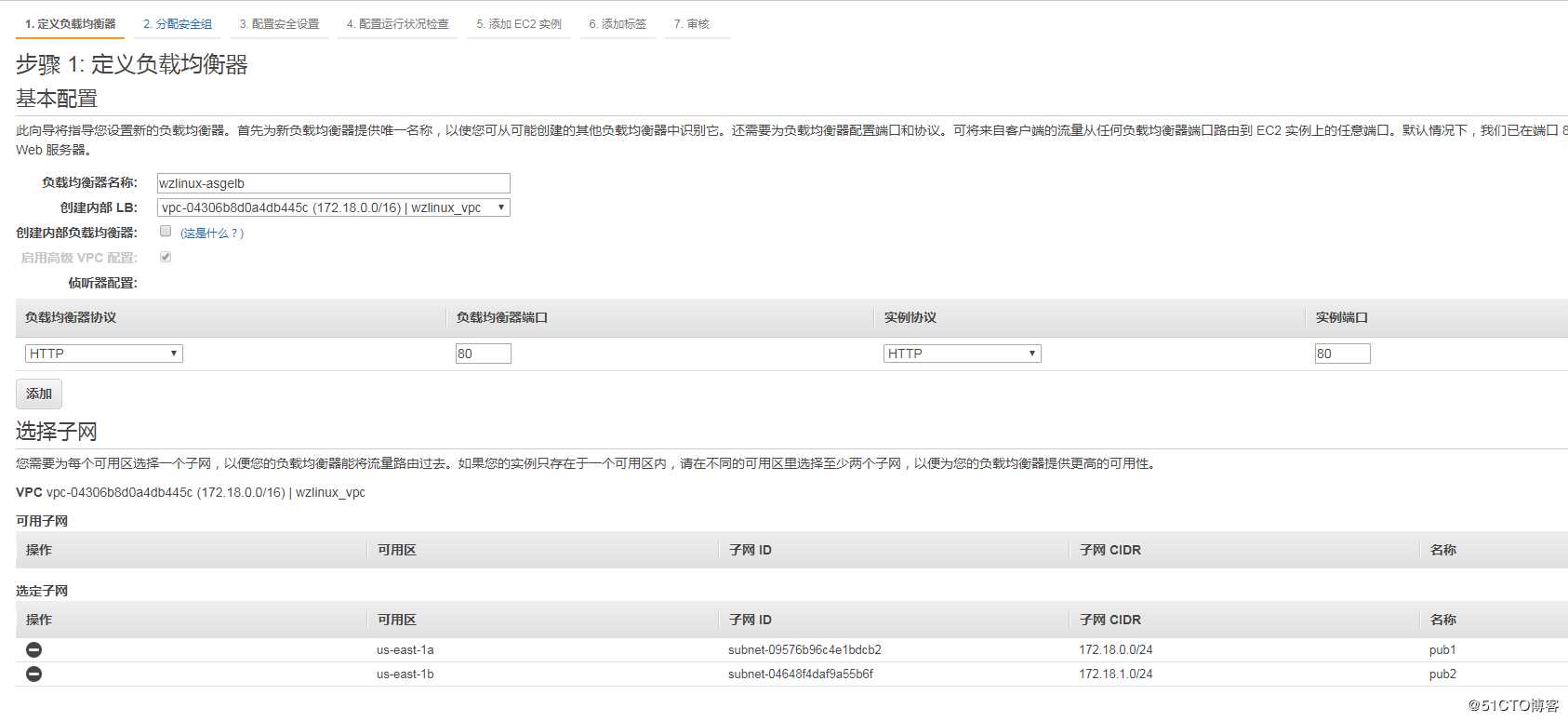This screenshot has width=1568, height=721.
Task: Remove the us-east-1a subnet with minus icon
Action: tap(33, 649)
